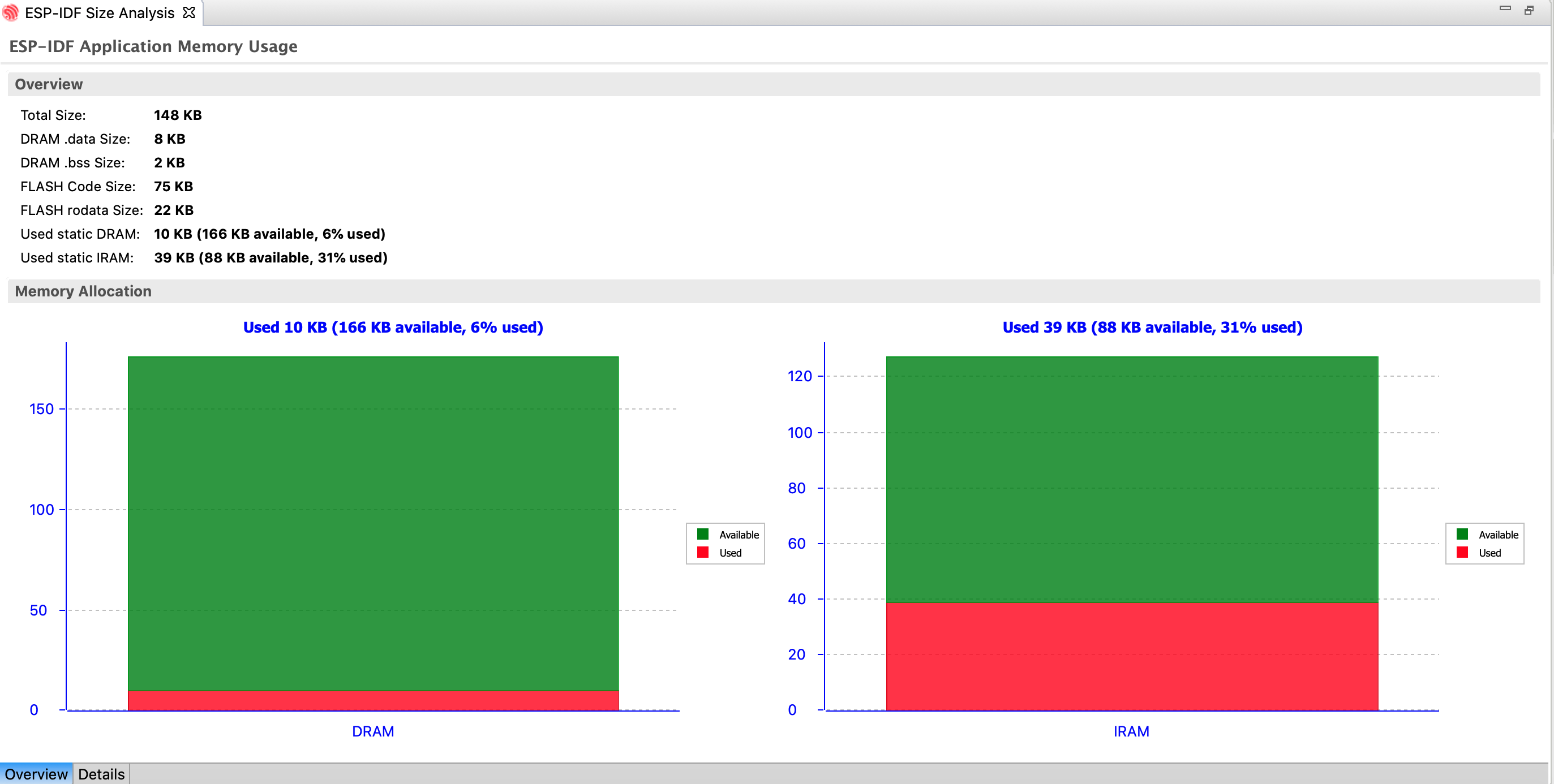The height and width of the screenshot is (784, 1554).
Task: Click the red used portion of DRAM bar
Action: pos(373,701)
